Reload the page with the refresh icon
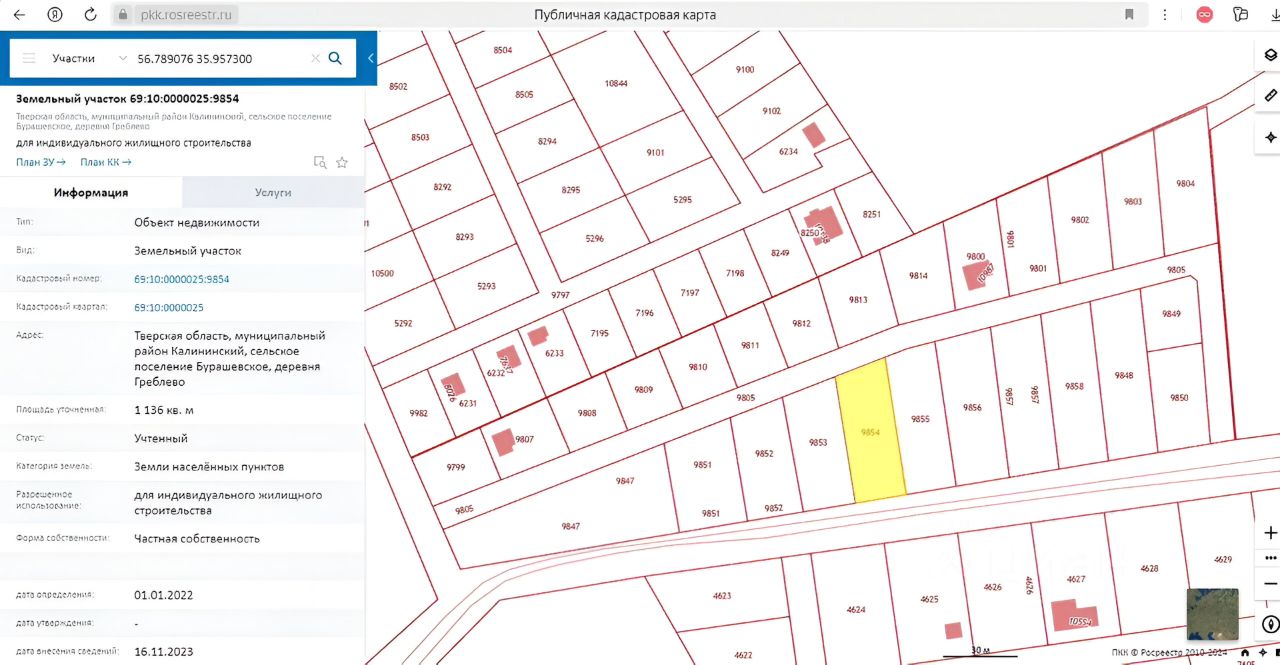Screen dimensions: 1280x665 coord(91,15)
